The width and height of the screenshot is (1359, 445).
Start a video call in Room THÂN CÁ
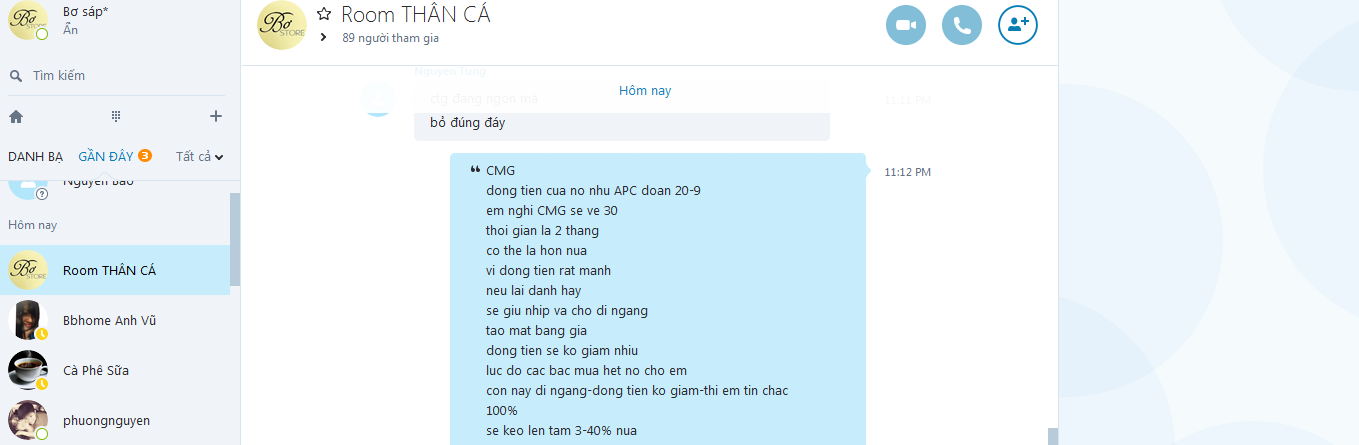[x=906, y=25]
